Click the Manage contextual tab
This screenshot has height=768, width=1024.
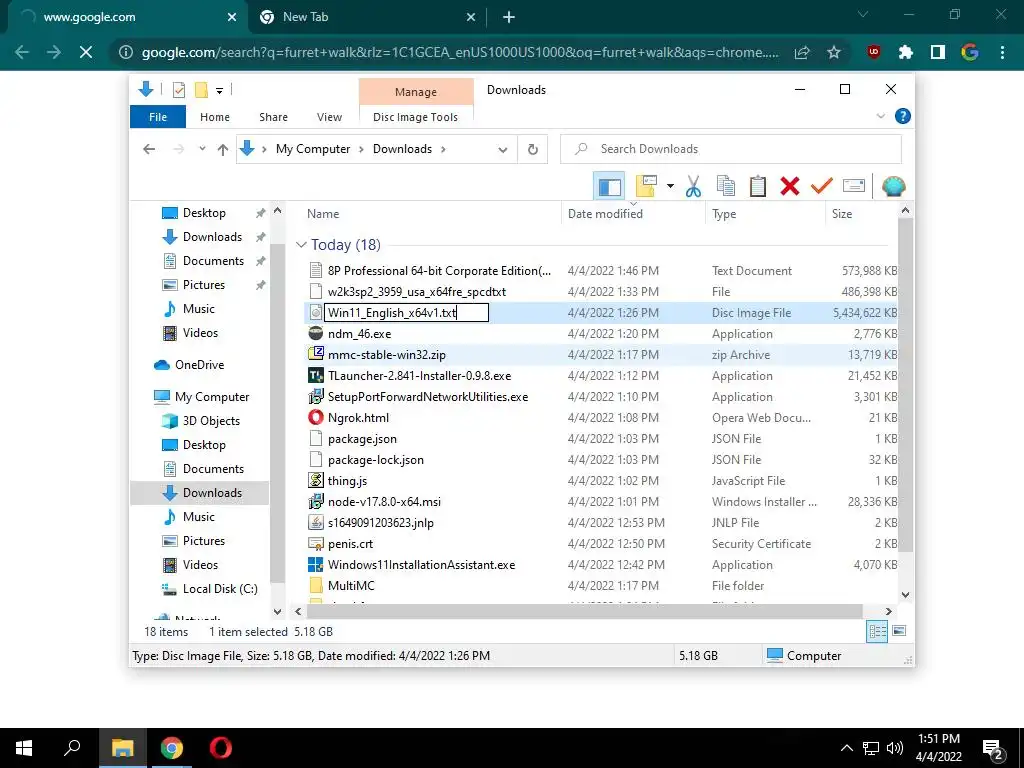point(416,92)
